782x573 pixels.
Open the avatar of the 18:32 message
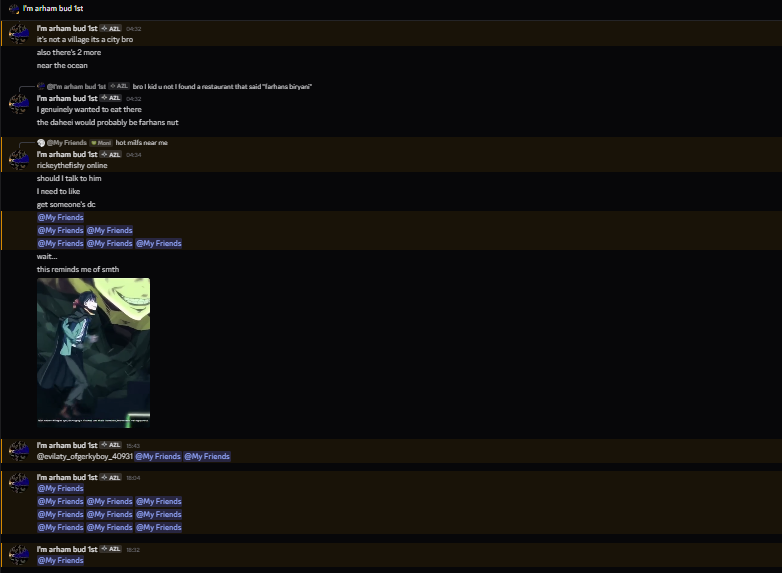pyautogui.click(x=19, y=554)
